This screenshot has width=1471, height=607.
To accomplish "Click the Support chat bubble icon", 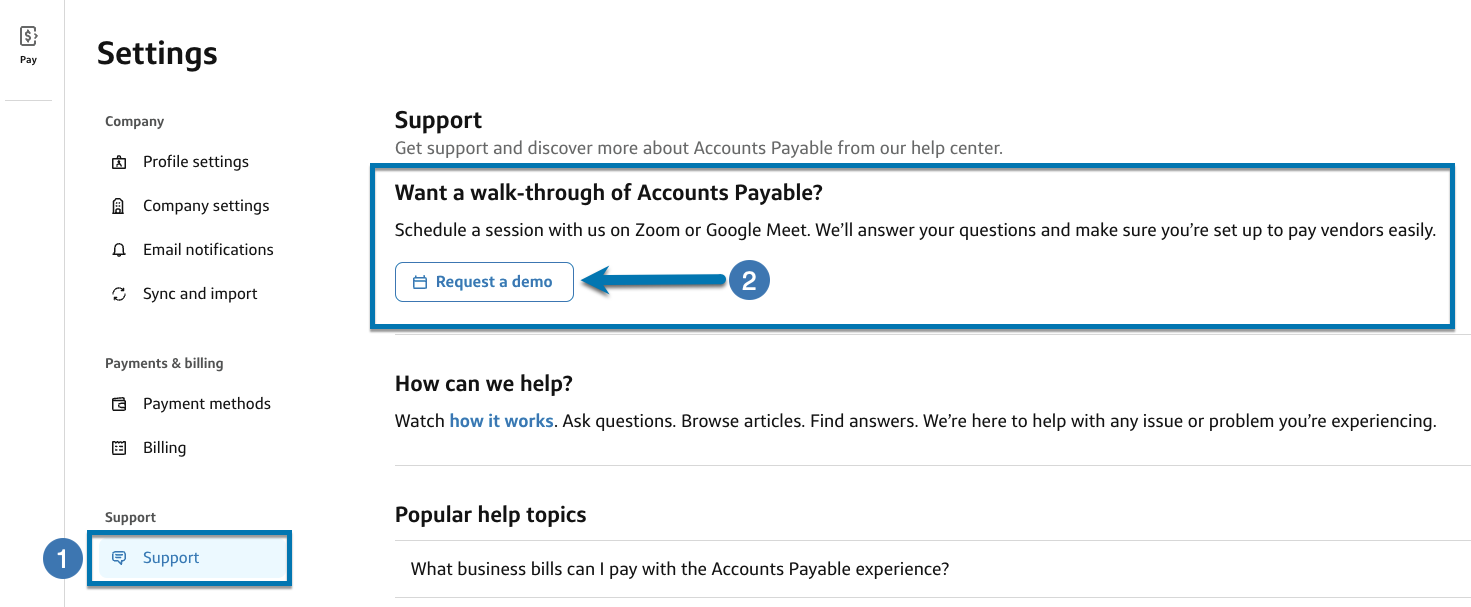I will click(x=120, y=558).
